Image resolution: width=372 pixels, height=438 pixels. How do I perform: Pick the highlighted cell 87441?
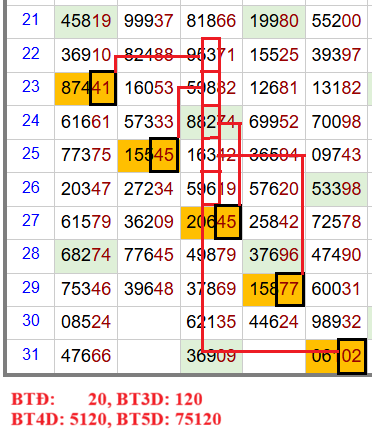point(86,89)
